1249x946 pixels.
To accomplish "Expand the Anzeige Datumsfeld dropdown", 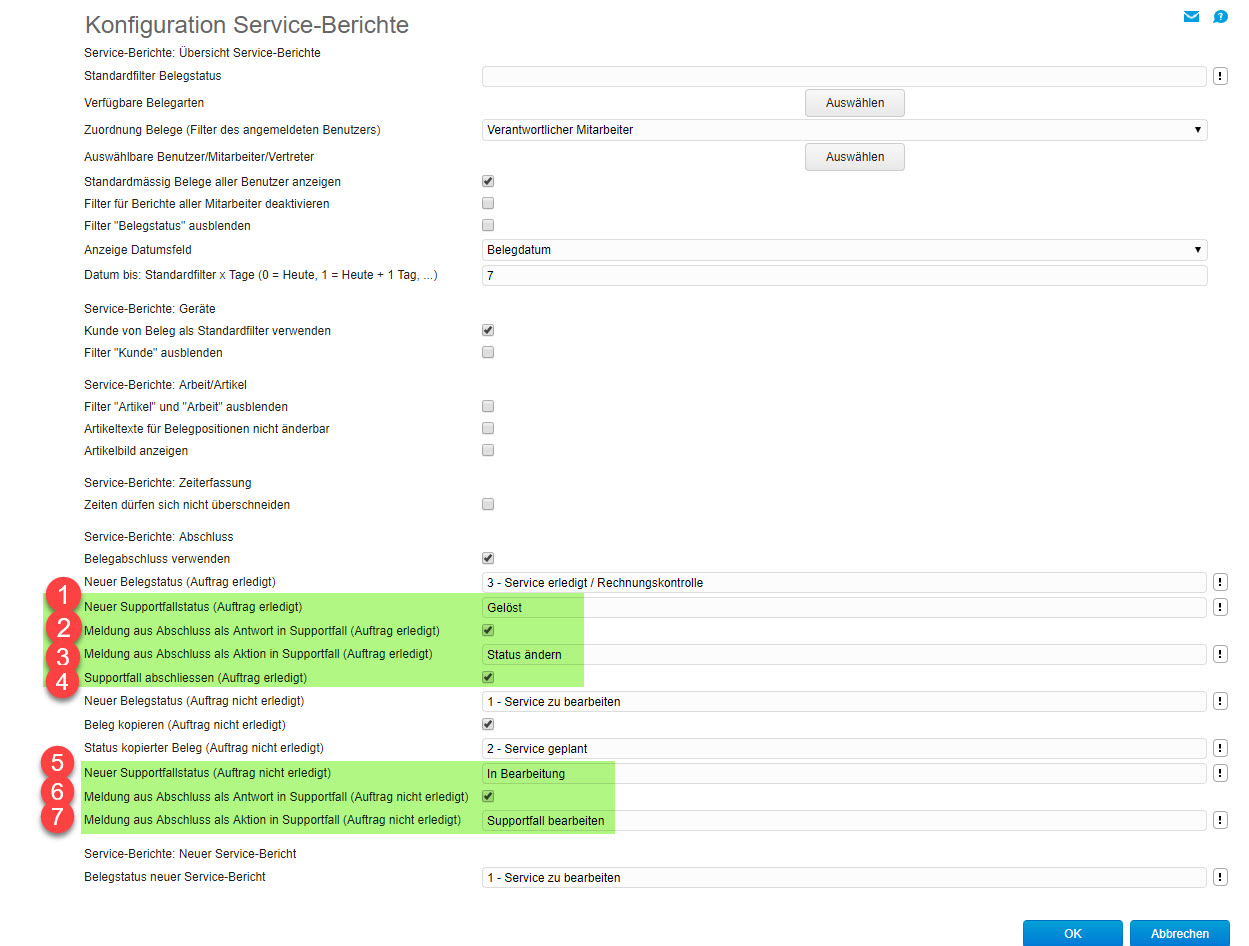I will [x=844, y=250].
